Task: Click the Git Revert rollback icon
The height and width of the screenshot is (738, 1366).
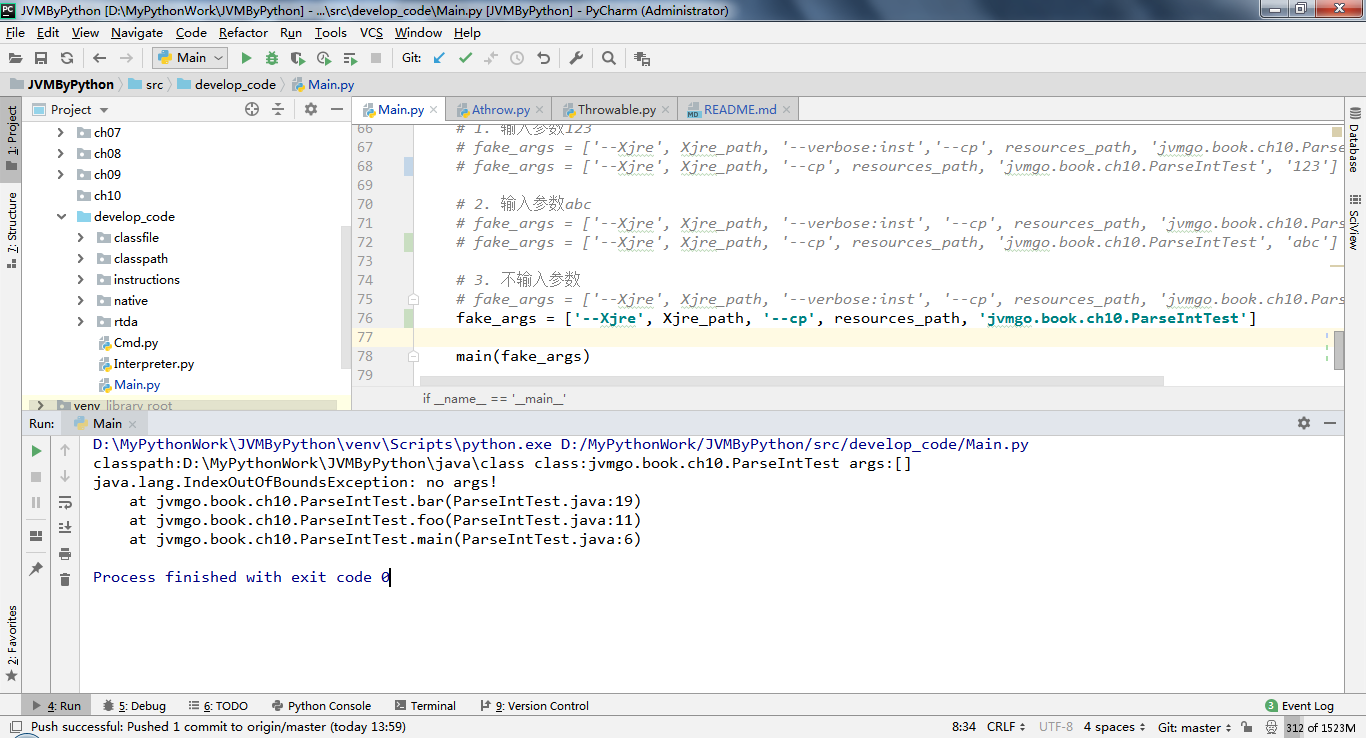Action: (x=543, y=58)
